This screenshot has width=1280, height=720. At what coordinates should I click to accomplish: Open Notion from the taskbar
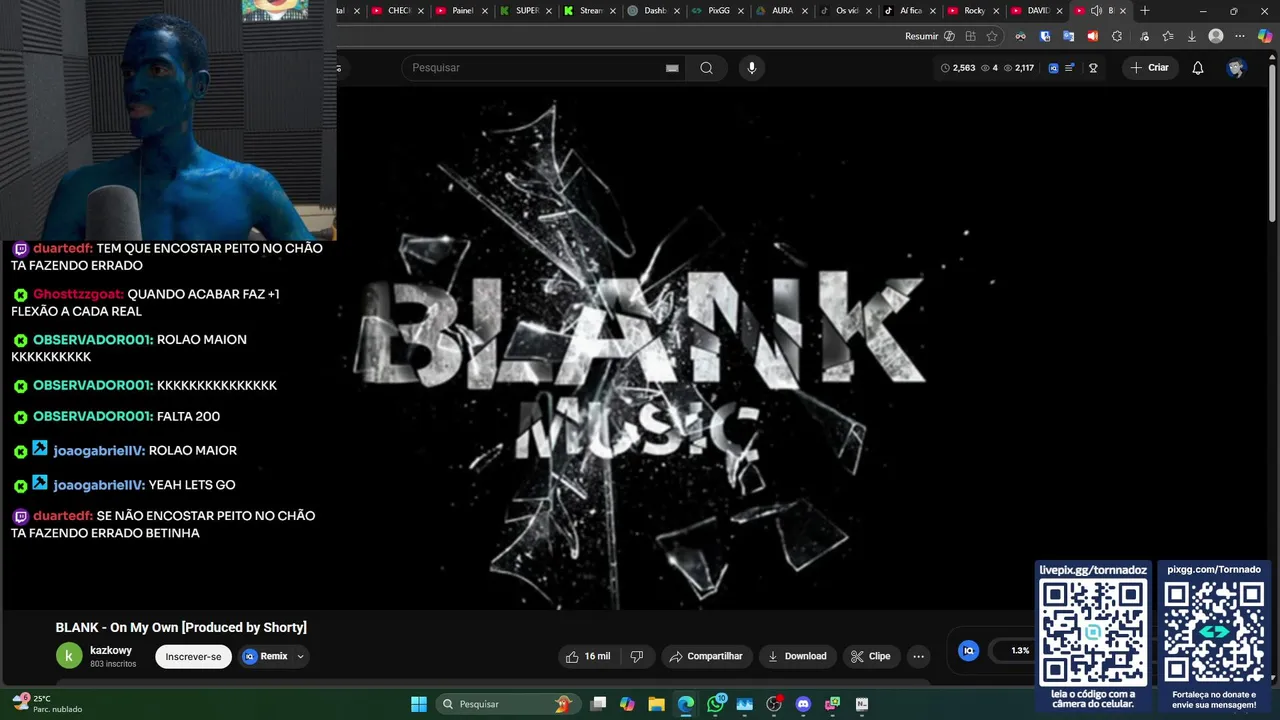click(862, 704)
